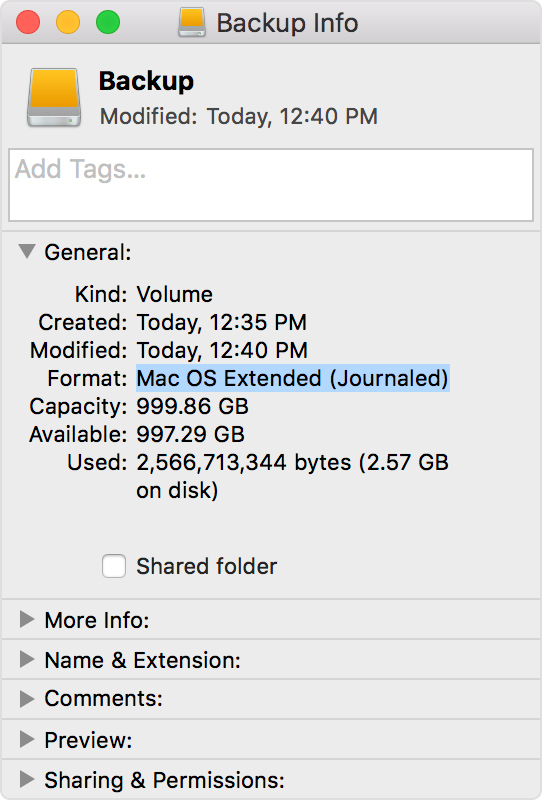Expand the Name & Extension section
The height and width of the screenshot is (800, 542).
pyautogui.click(x=27, y=659)
